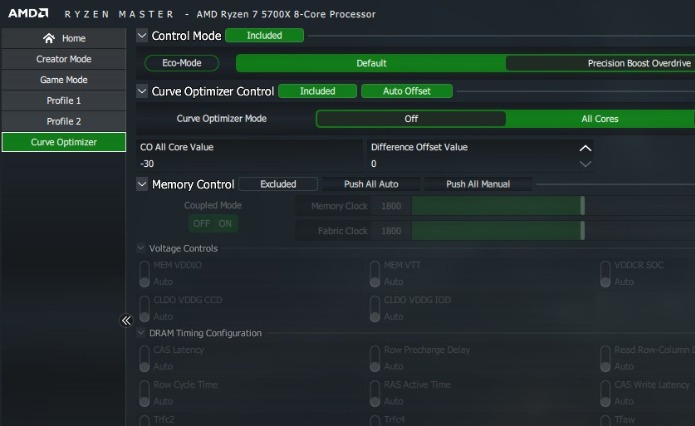The width and height of the screenshot is (695, 426).
Task: Toggle the RAS Active Time auto switch
Action: [375, 393]
